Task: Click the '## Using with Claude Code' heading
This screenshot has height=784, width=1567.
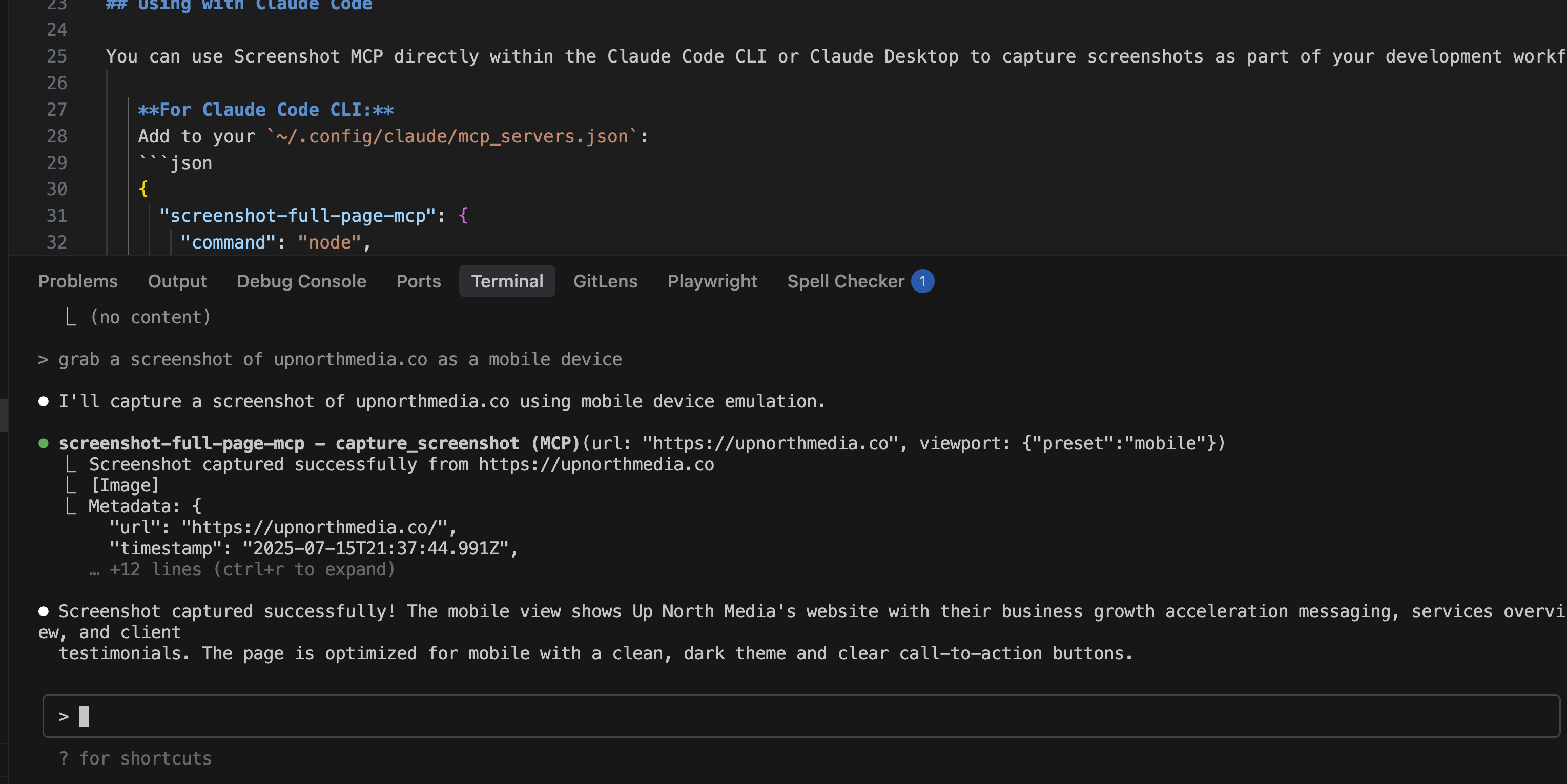Action: [x=238, y=5]
